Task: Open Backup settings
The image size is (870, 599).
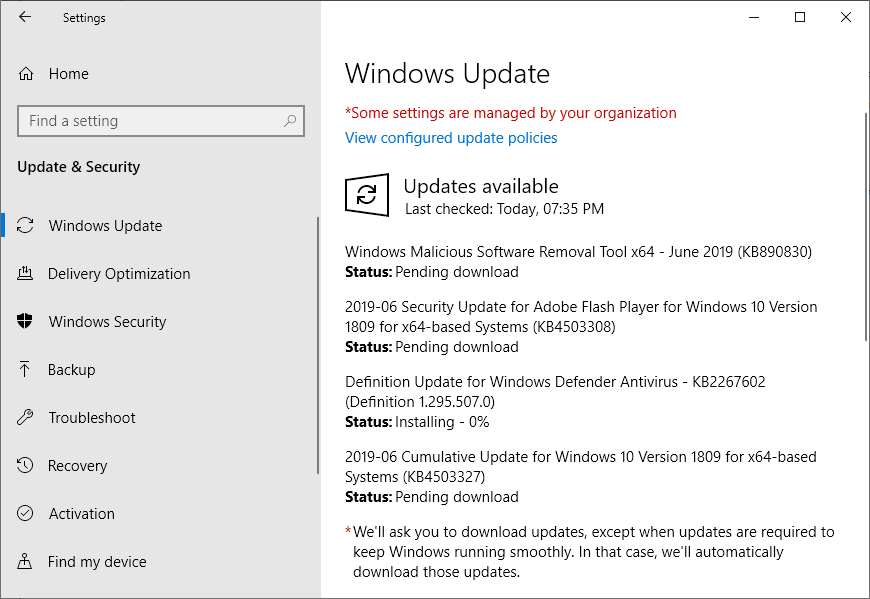Action: 72,370
